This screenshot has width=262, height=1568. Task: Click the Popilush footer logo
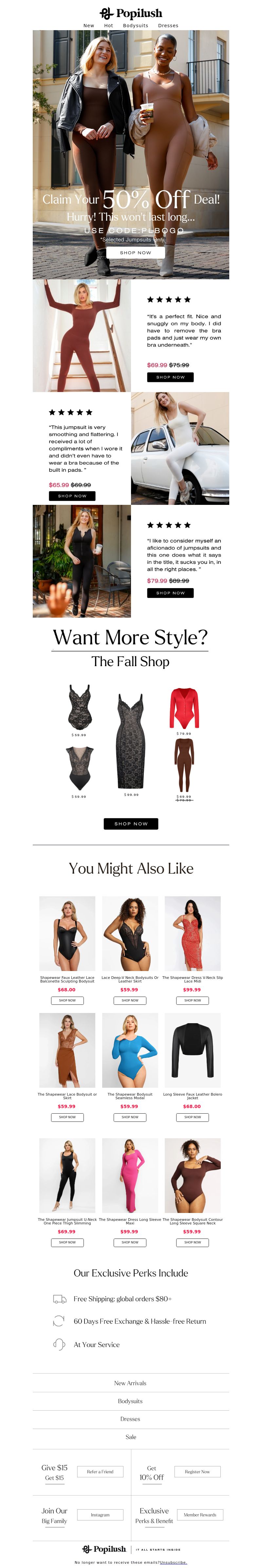(x=104, y=1549)
